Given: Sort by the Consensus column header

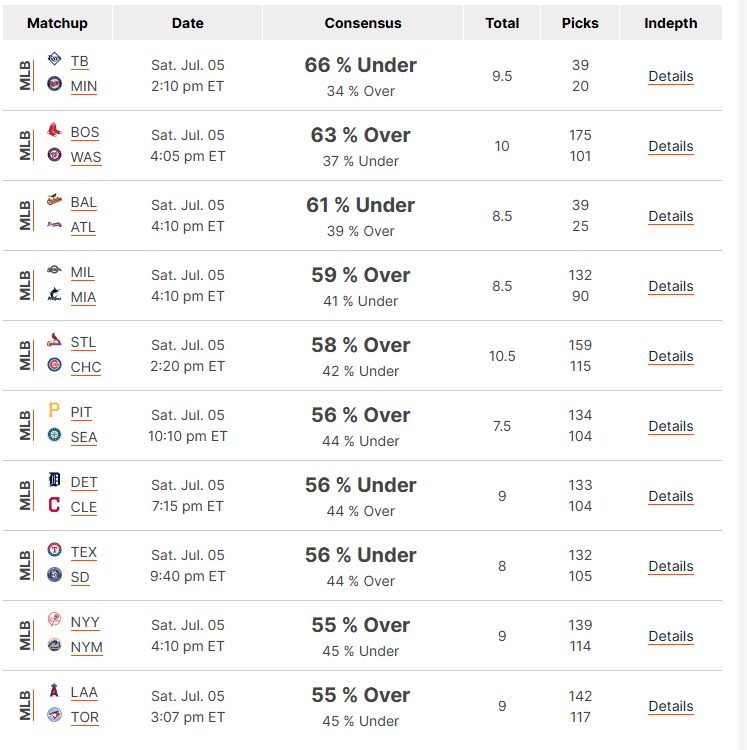Looking at the screenshot, I should tap(363, 23).
